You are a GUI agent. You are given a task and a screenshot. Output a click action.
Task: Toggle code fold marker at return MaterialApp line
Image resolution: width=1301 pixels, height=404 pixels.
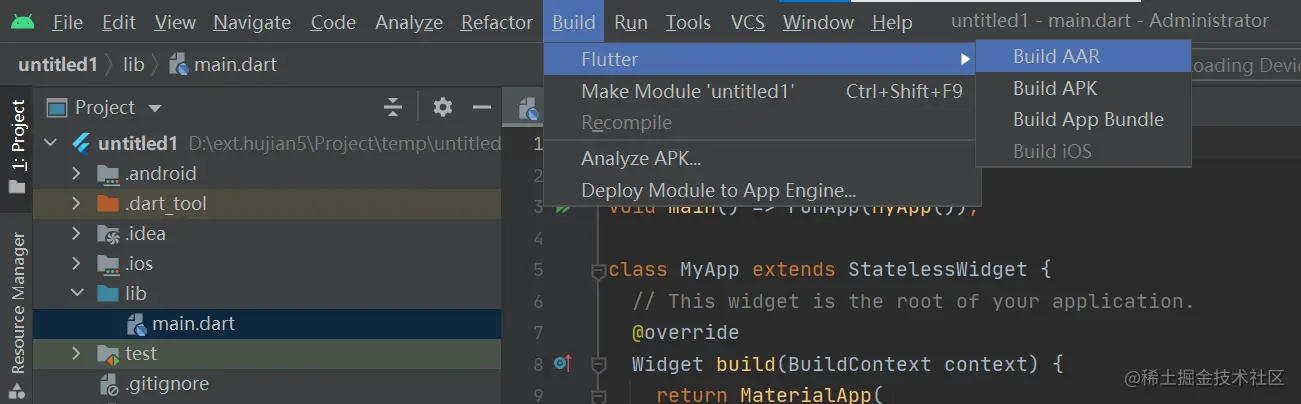click(599, 396)
